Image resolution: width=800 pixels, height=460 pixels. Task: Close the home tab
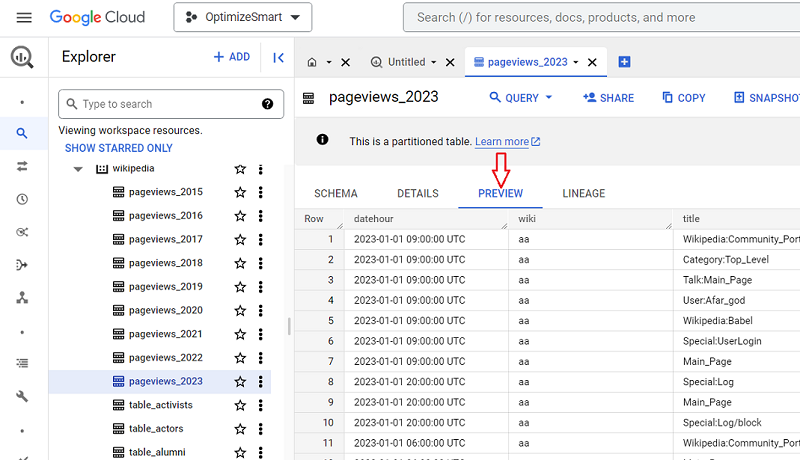pos(346,62)
